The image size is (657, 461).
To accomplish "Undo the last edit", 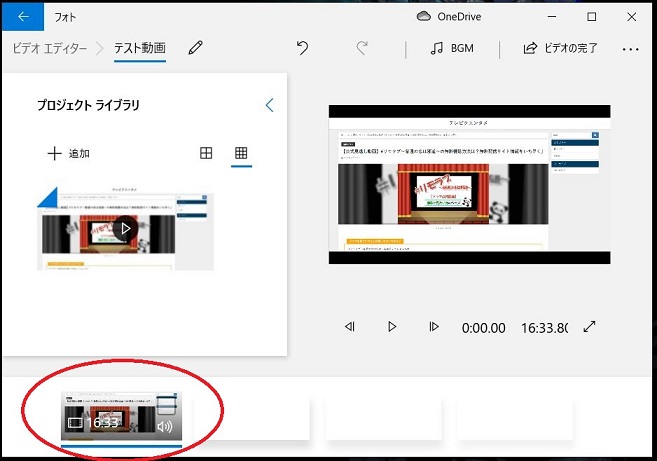I will coord(303,48).
